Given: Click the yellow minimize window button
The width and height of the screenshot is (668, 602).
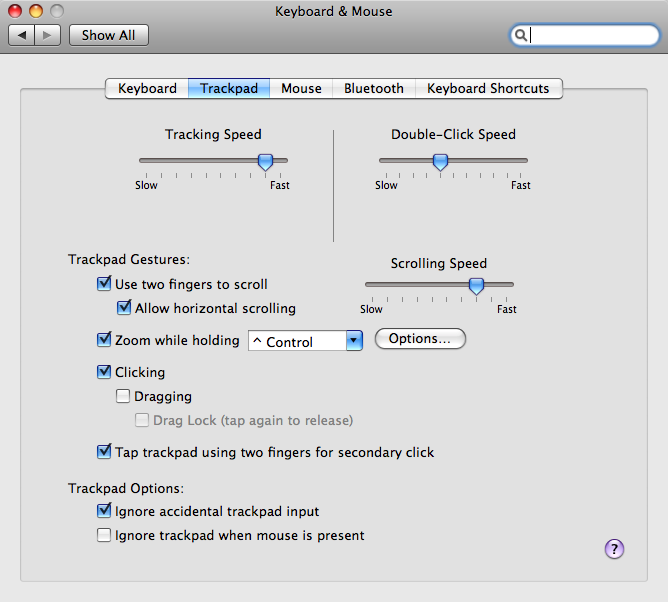Looking at the screenshot, I should [36, 11].
